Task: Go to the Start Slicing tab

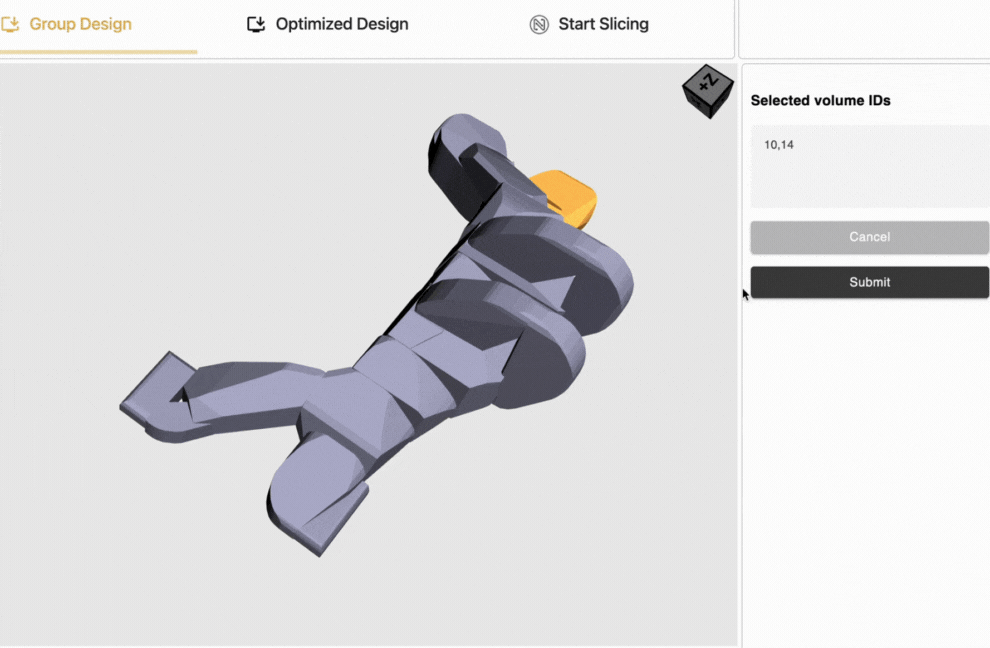Action: click(603, 24)
